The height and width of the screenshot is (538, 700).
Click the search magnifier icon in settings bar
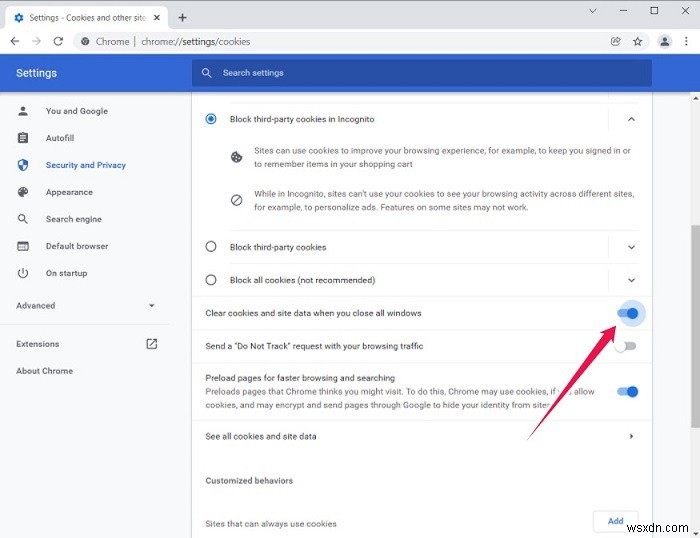pos(206,73)
